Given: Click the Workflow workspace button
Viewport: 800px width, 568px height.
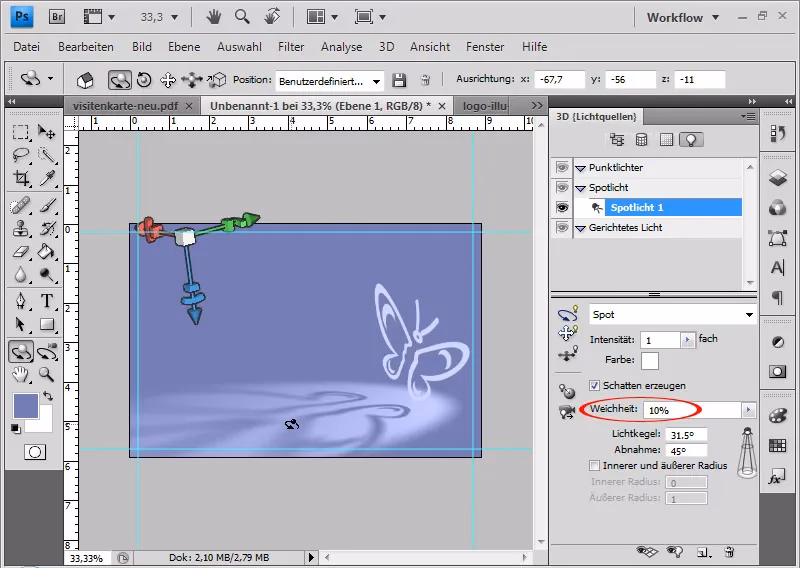Looking at the screenshot, I should (x=674, y=17).
